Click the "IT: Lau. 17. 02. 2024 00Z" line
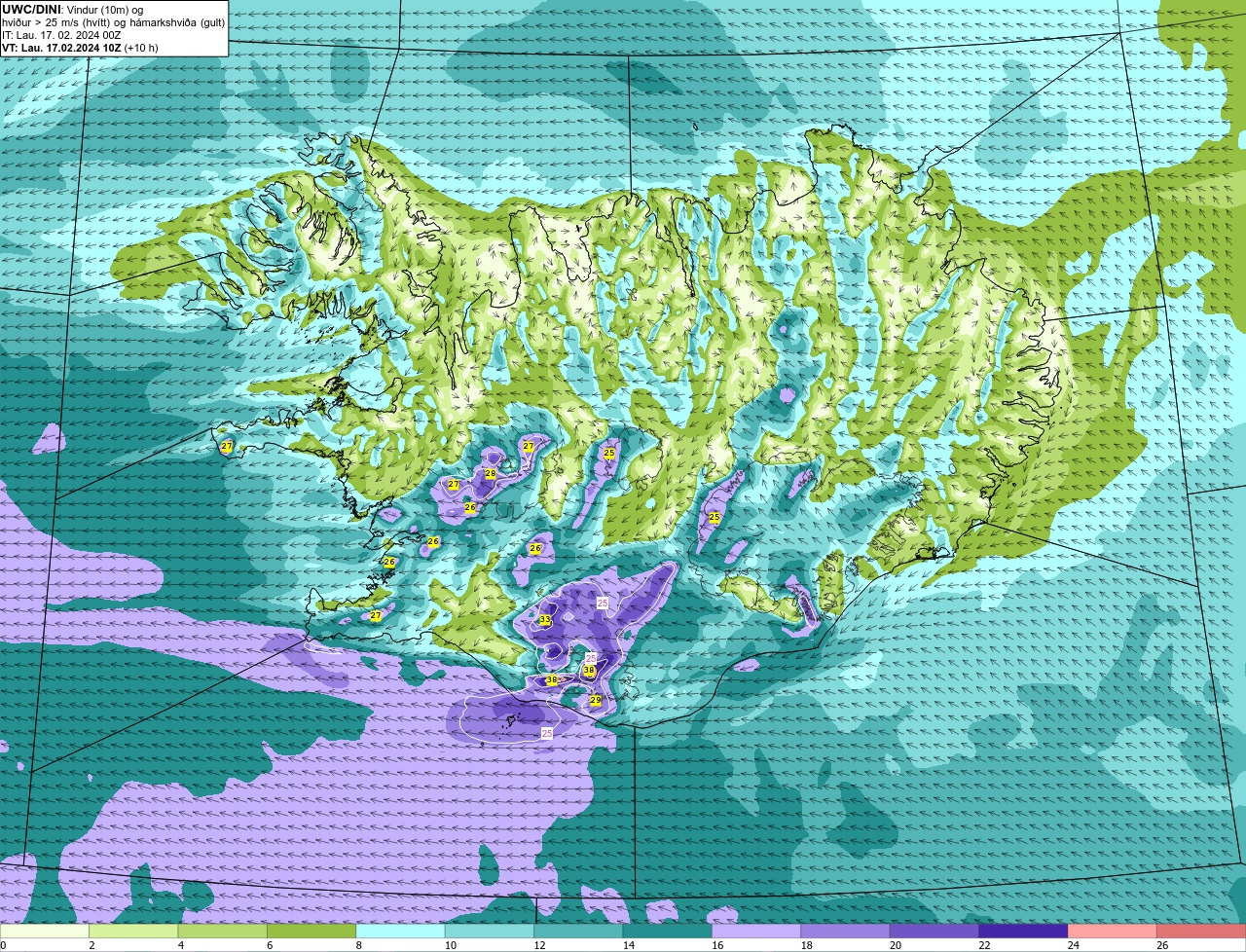 click(x=61, y=35)
